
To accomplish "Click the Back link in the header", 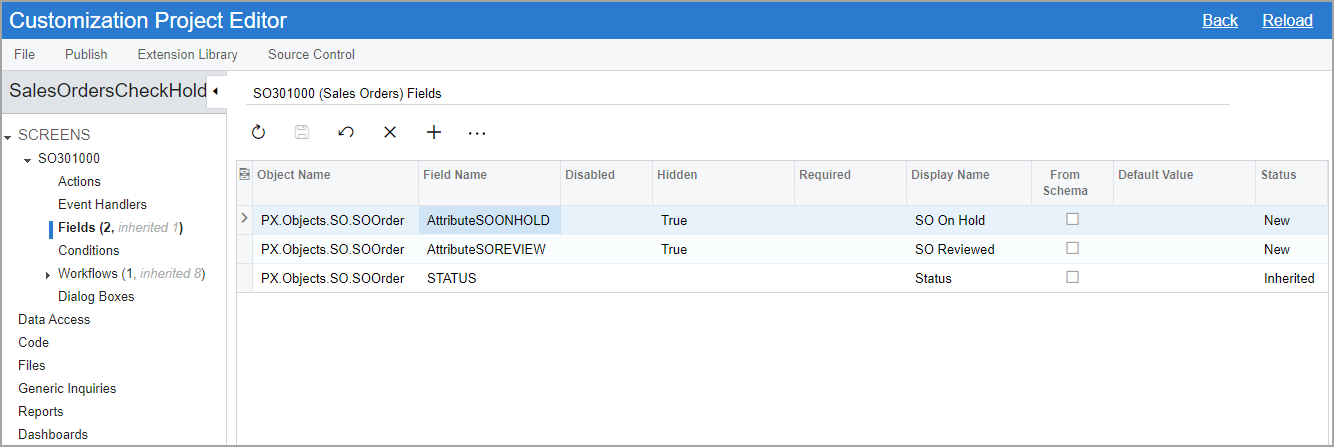I will coord(1219,20).
